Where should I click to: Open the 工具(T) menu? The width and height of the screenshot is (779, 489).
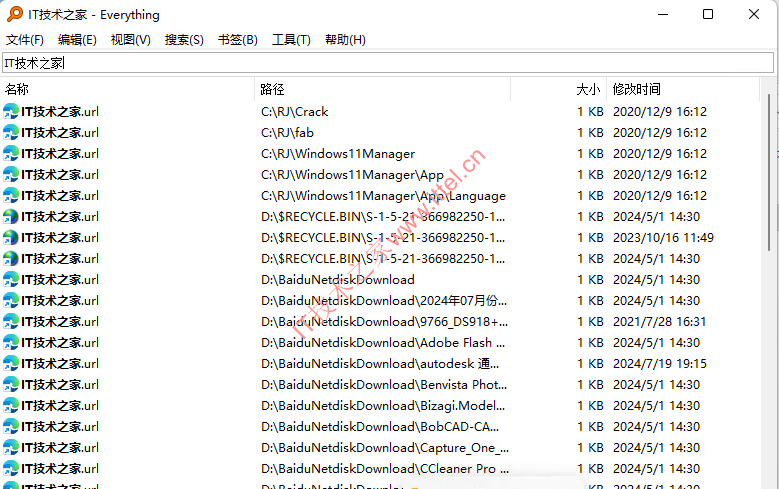291,40
